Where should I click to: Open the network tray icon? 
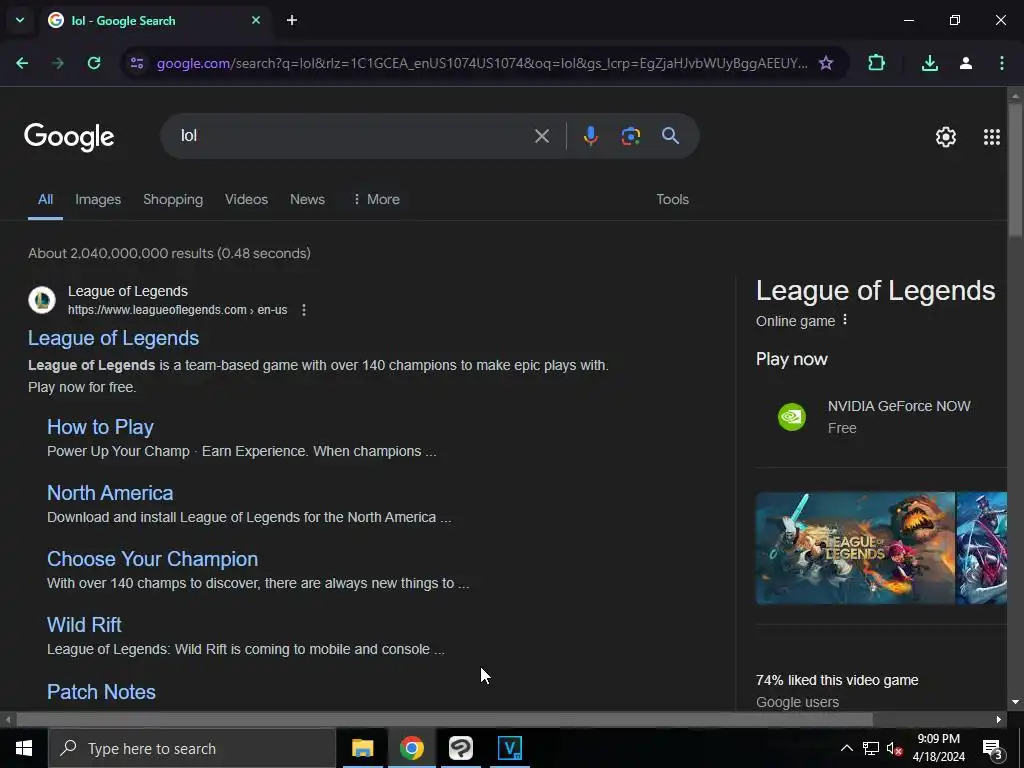tap(871, 748)
